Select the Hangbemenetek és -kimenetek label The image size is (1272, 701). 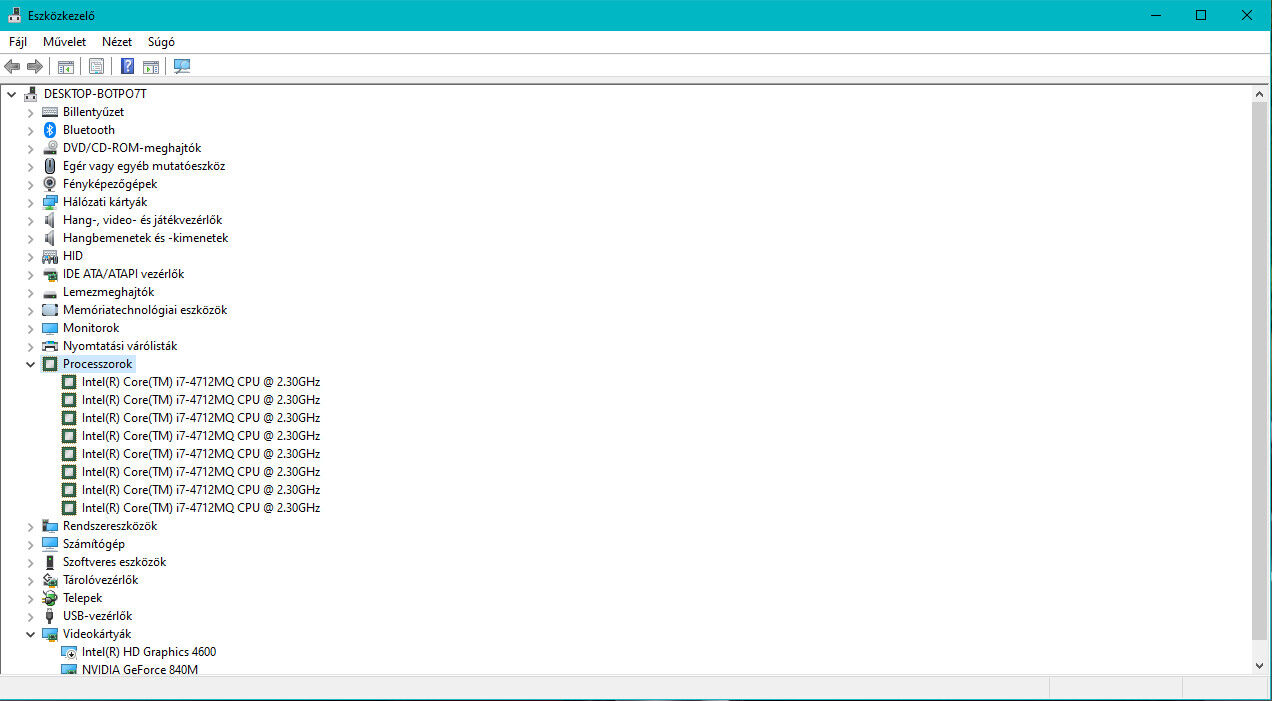[x=145, y=238]
